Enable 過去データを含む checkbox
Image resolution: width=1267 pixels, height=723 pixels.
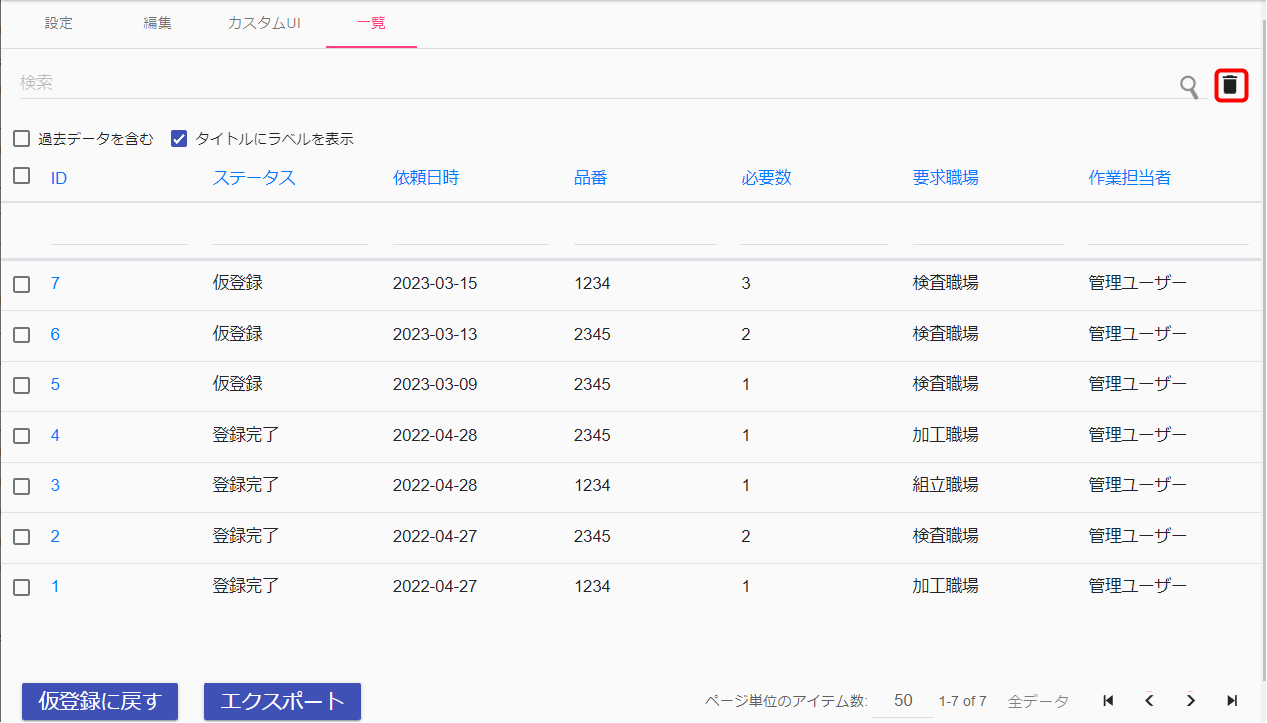(21, 139)
